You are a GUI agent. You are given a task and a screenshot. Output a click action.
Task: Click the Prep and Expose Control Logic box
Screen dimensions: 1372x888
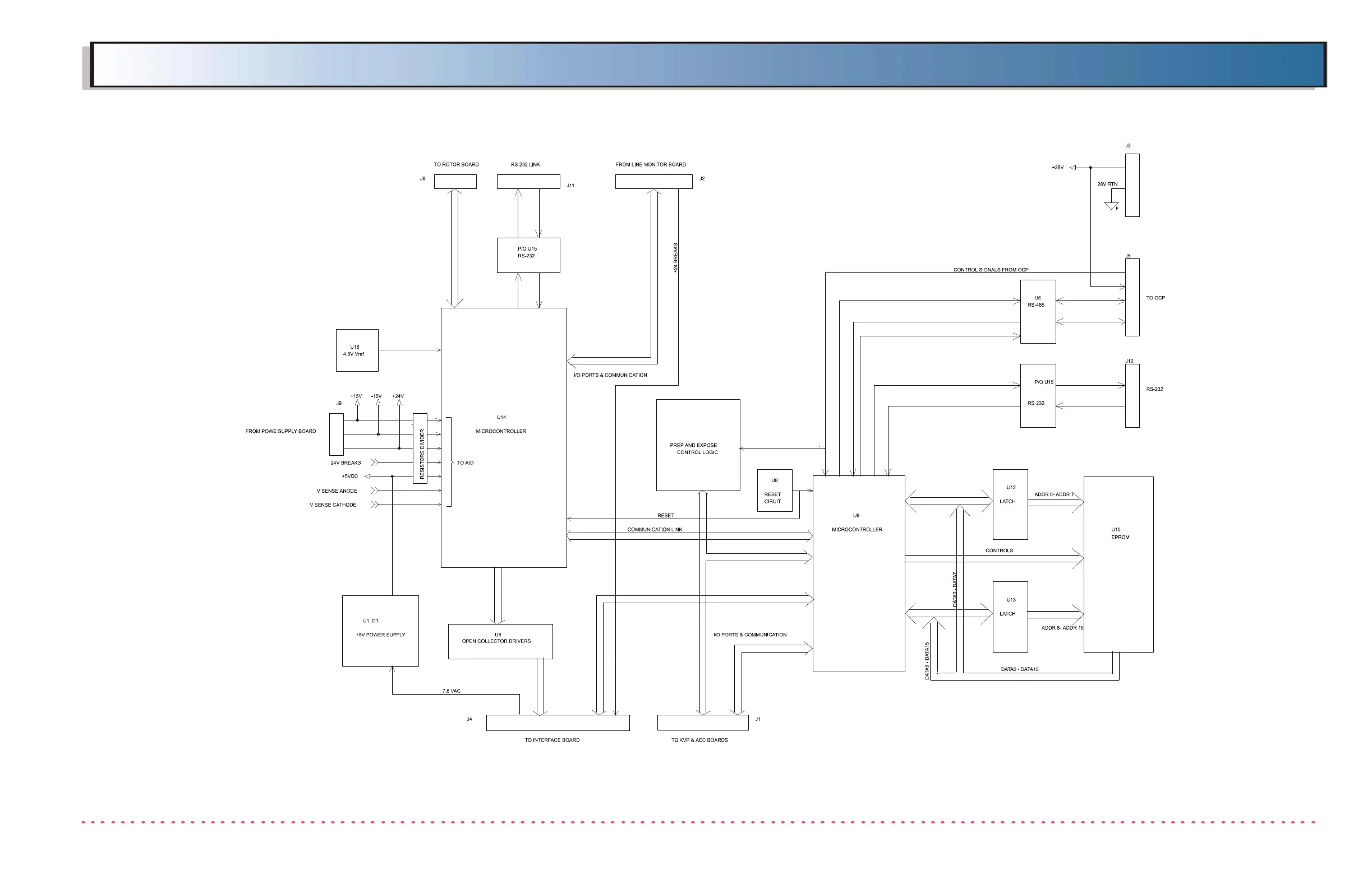698,445
